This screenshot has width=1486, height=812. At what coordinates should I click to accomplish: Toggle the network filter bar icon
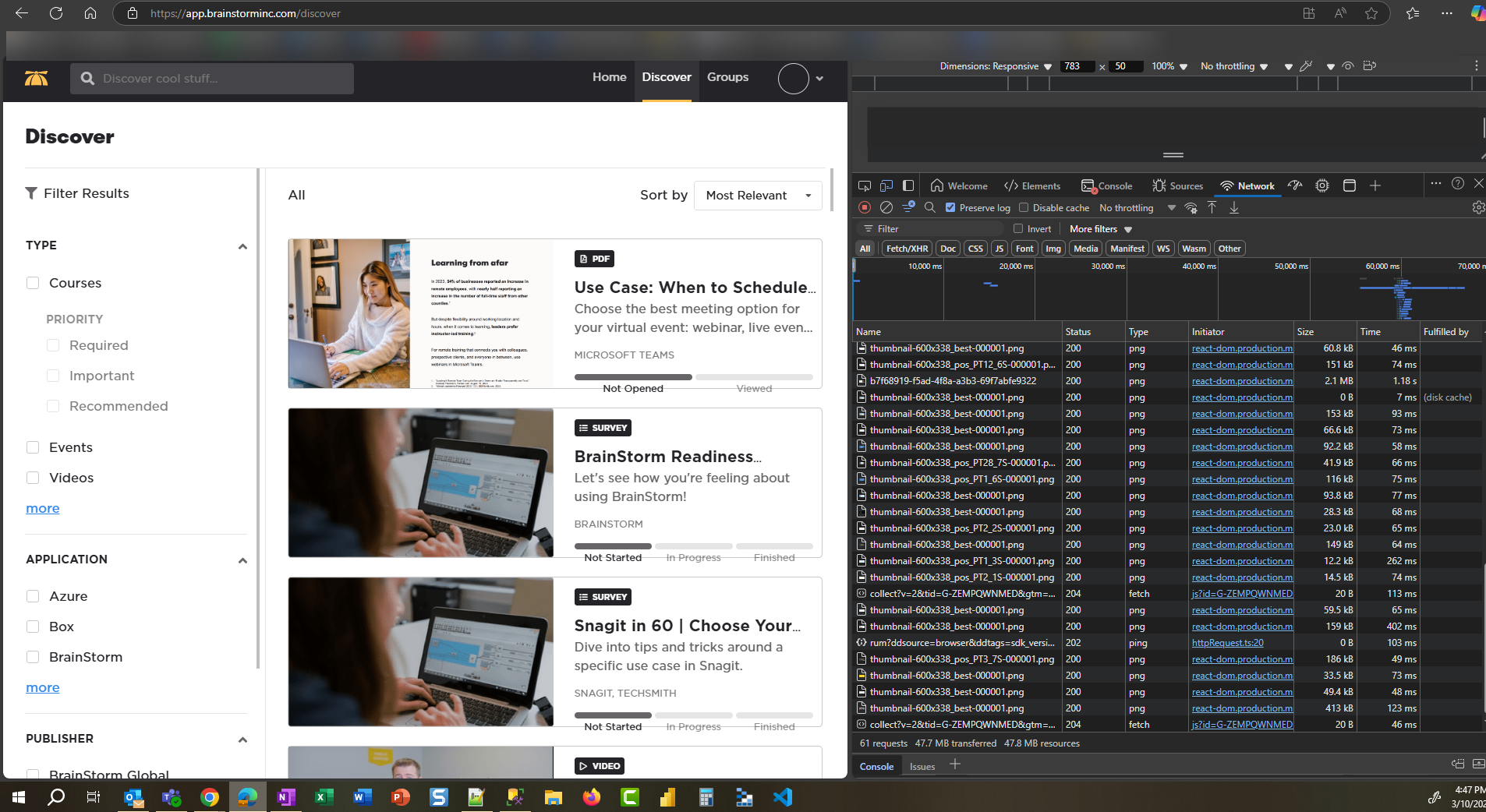(x=908, y=207)
